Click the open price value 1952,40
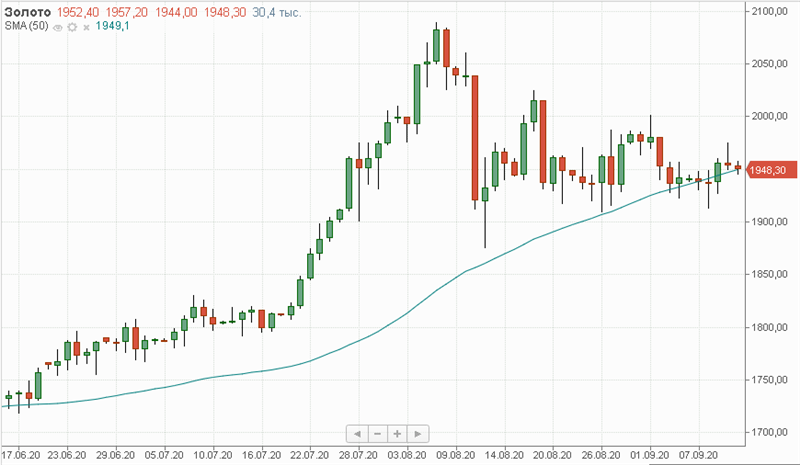This screenshot has height=465, width=800. coord(78,12)
